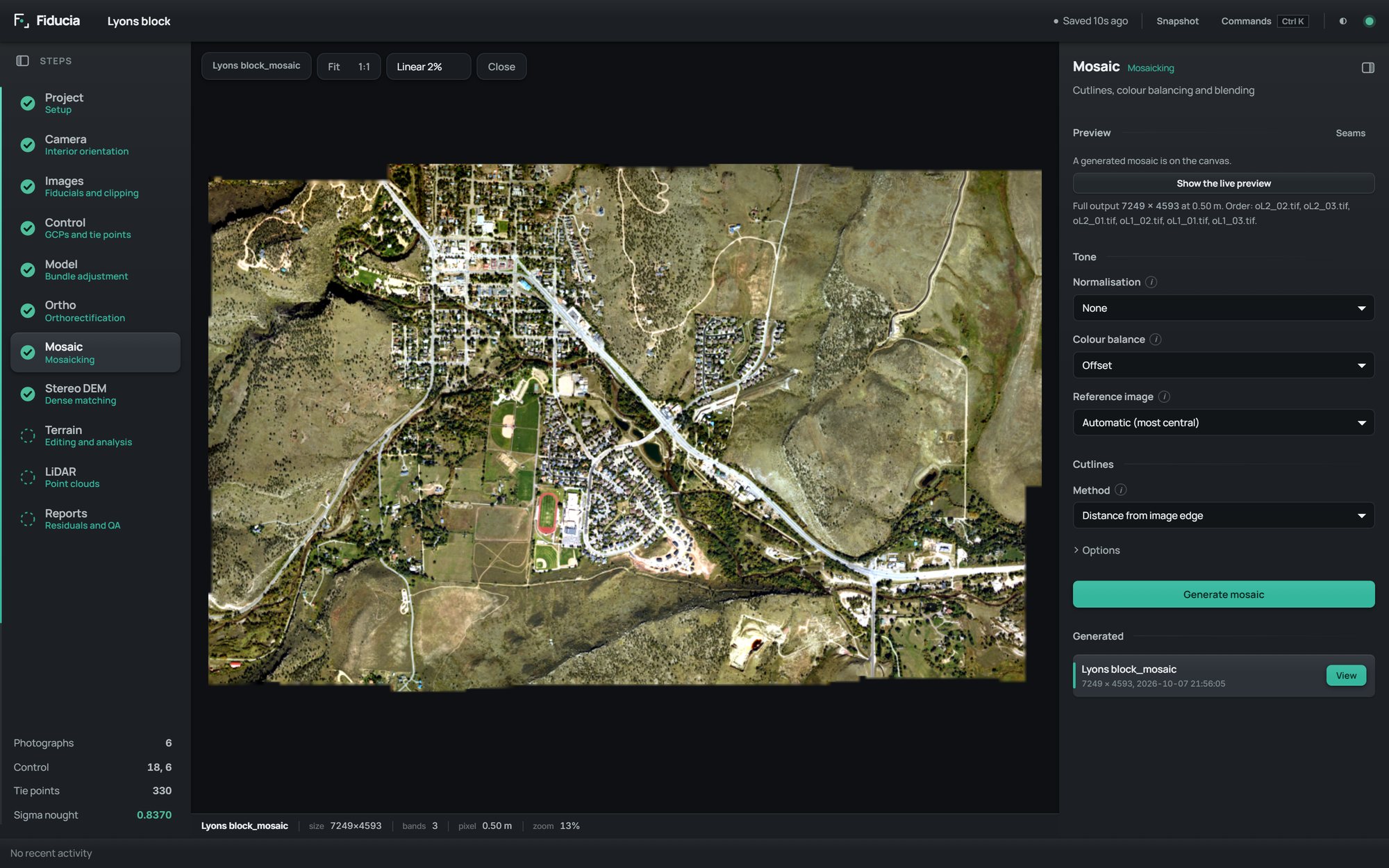Click Generate mosaic button
The width and height of the screenshot is (1389, 868).
(1223, 594)
